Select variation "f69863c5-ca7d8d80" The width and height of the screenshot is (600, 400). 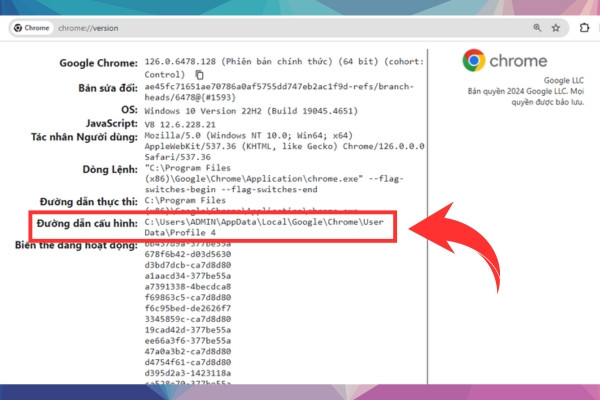pyautogui.click(x=188, y=297)
